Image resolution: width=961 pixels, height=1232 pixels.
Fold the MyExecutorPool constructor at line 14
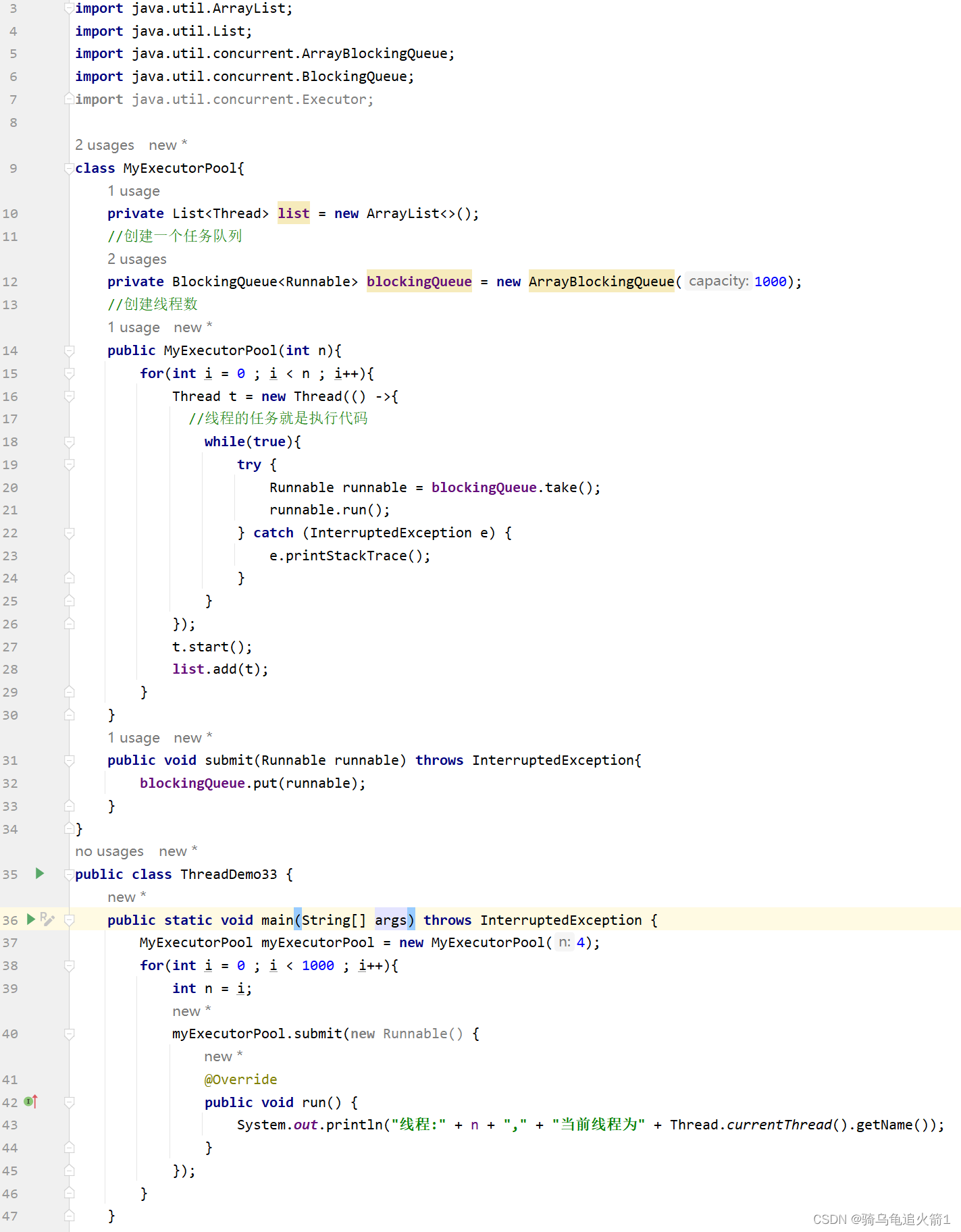pyautogui.click(x=69, y=350)
